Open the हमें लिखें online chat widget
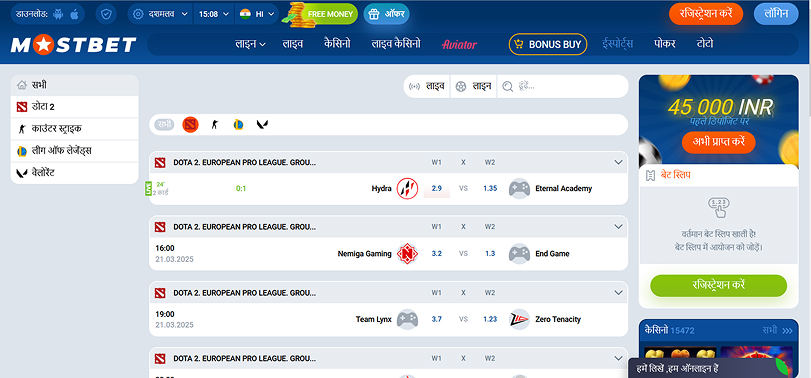811x378 pixels. (719, 369)
